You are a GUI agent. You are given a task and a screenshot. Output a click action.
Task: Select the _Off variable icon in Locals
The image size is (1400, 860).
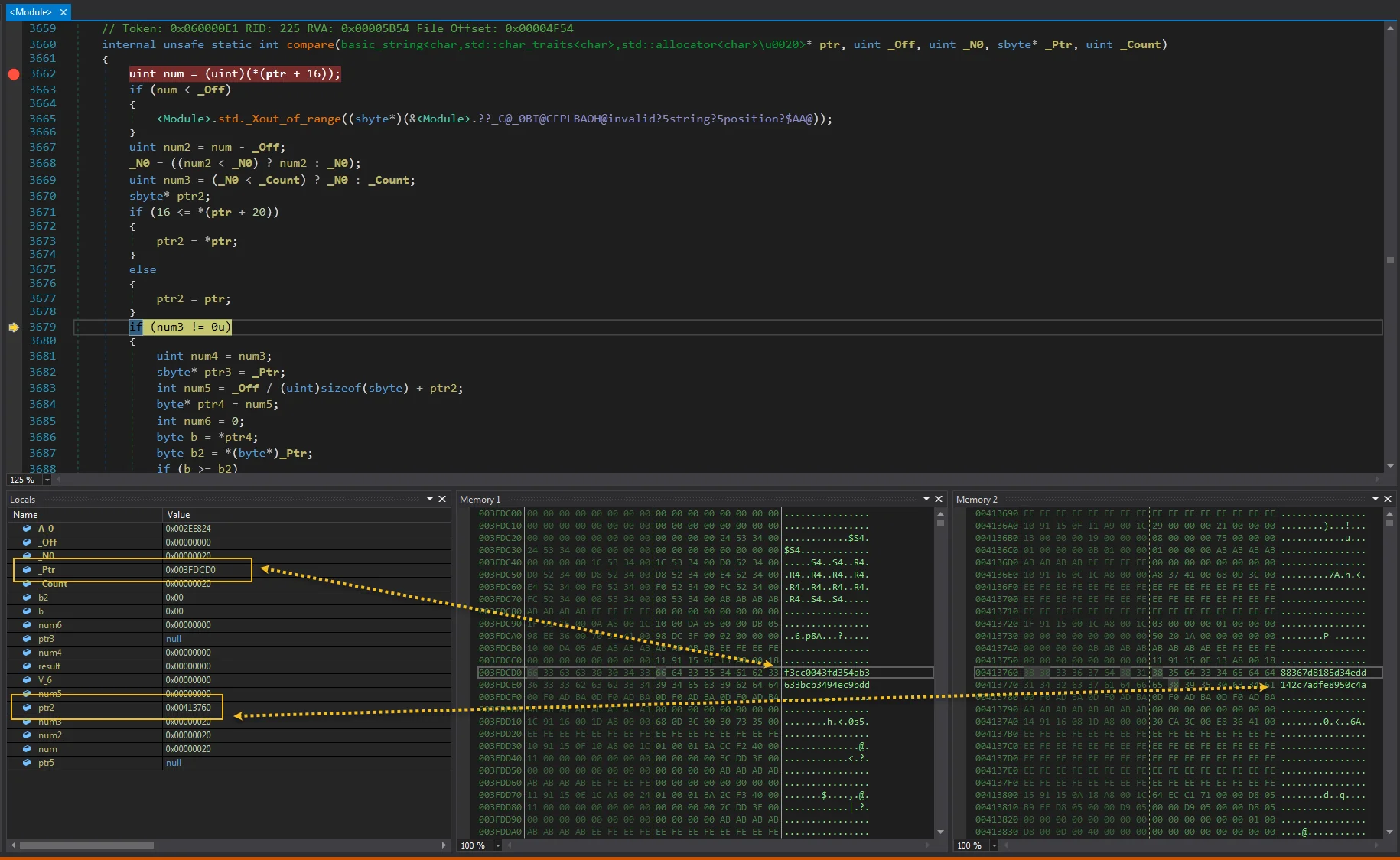(x=27, y=542)
